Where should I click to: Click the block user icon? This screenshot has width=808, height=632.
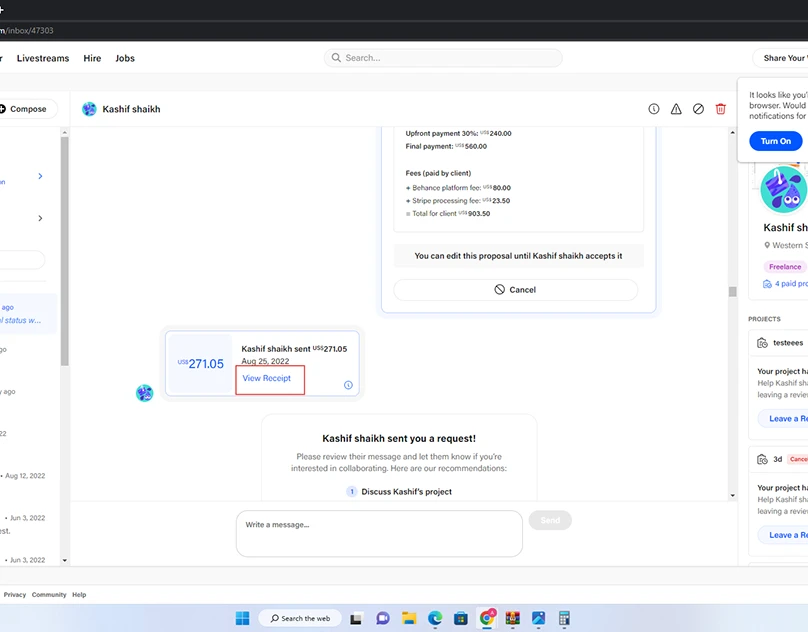pyautogui.click(x=698, y=109)
